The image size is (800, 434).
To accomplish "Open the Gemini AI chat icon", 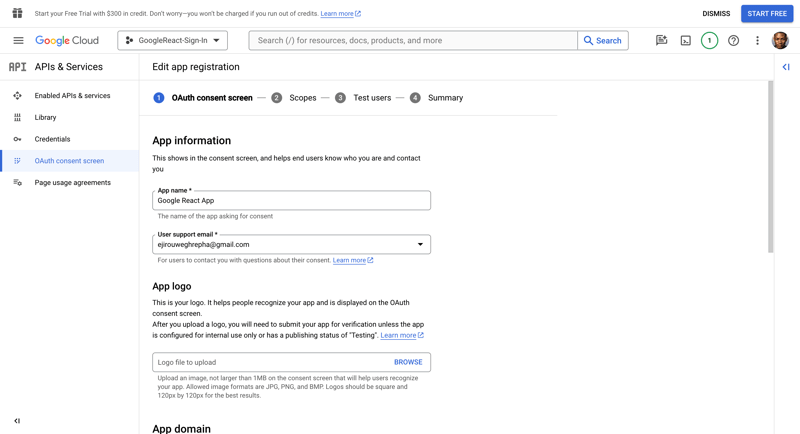I will pyautogui.click(x=661, y=40).
